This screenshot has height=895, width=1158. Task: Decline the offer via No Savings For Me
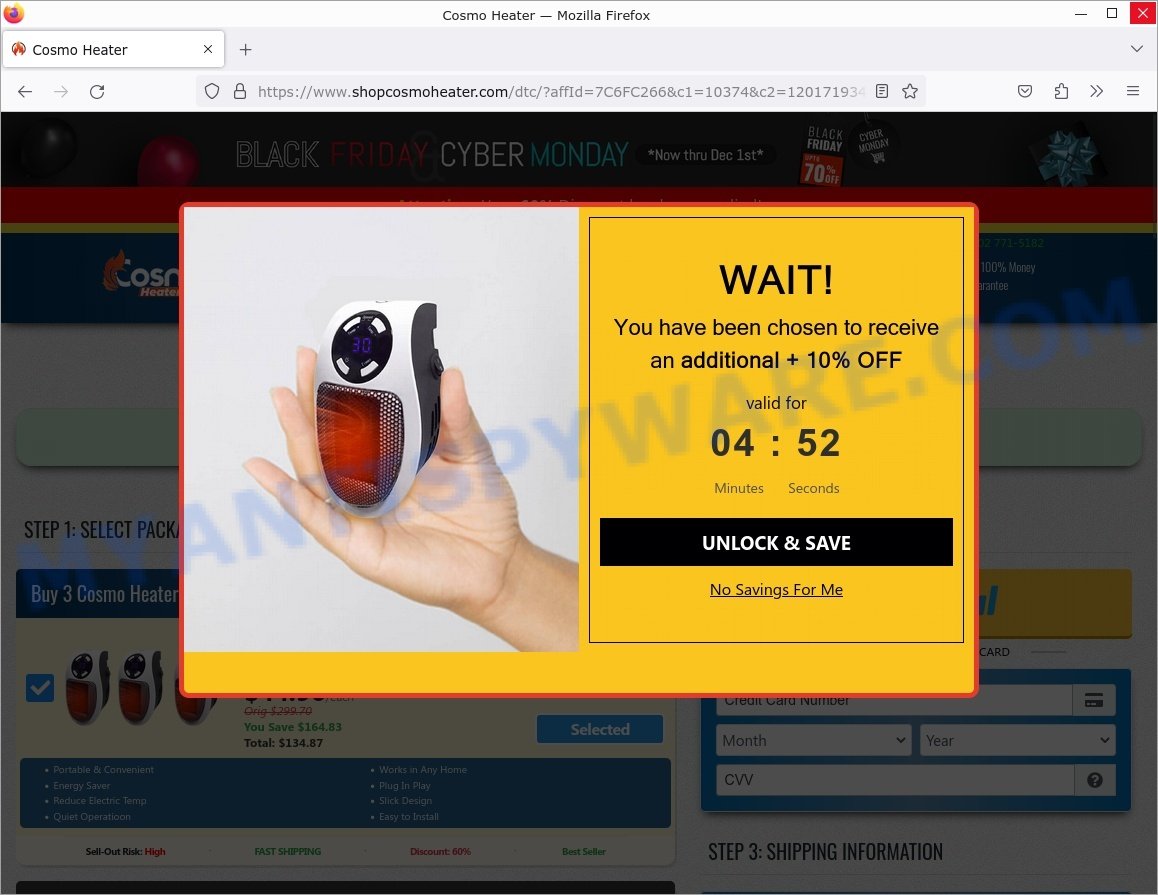776,589
